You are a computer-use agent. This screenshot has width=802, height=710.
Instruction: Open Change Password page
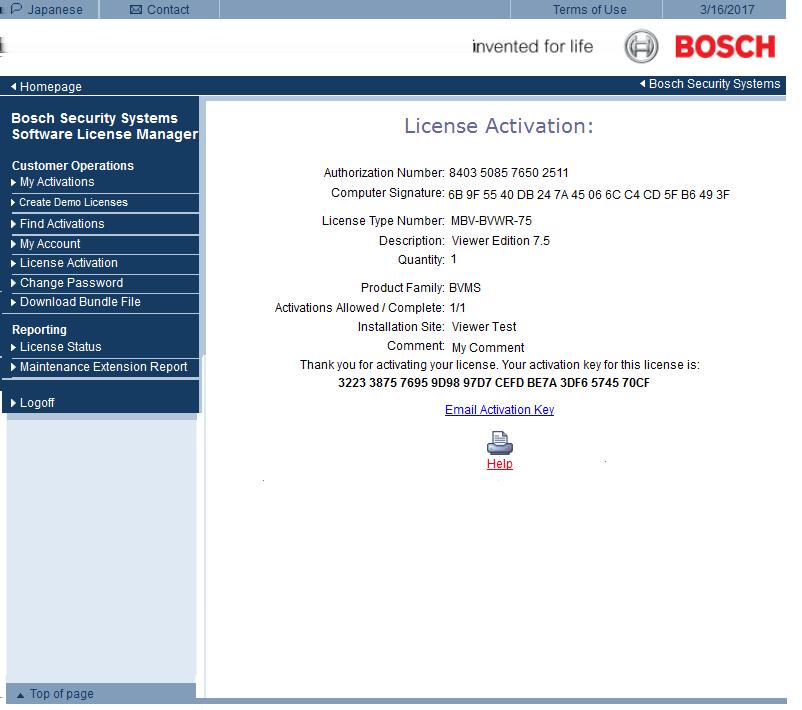point(71,282)
